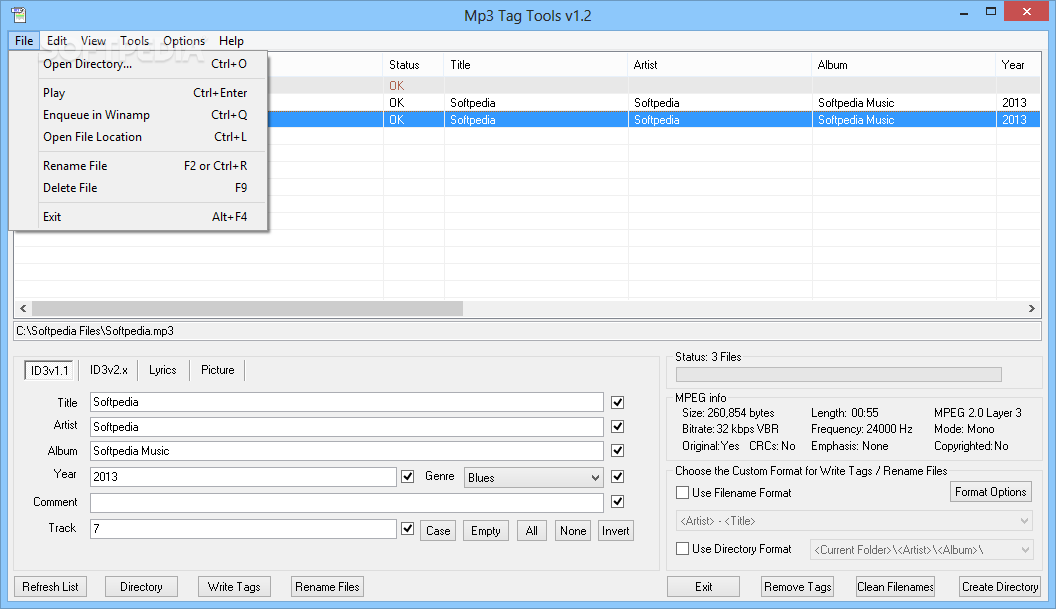Screen dimensions: 1056x609
Task: Click the Album input field
Action: 347,451
